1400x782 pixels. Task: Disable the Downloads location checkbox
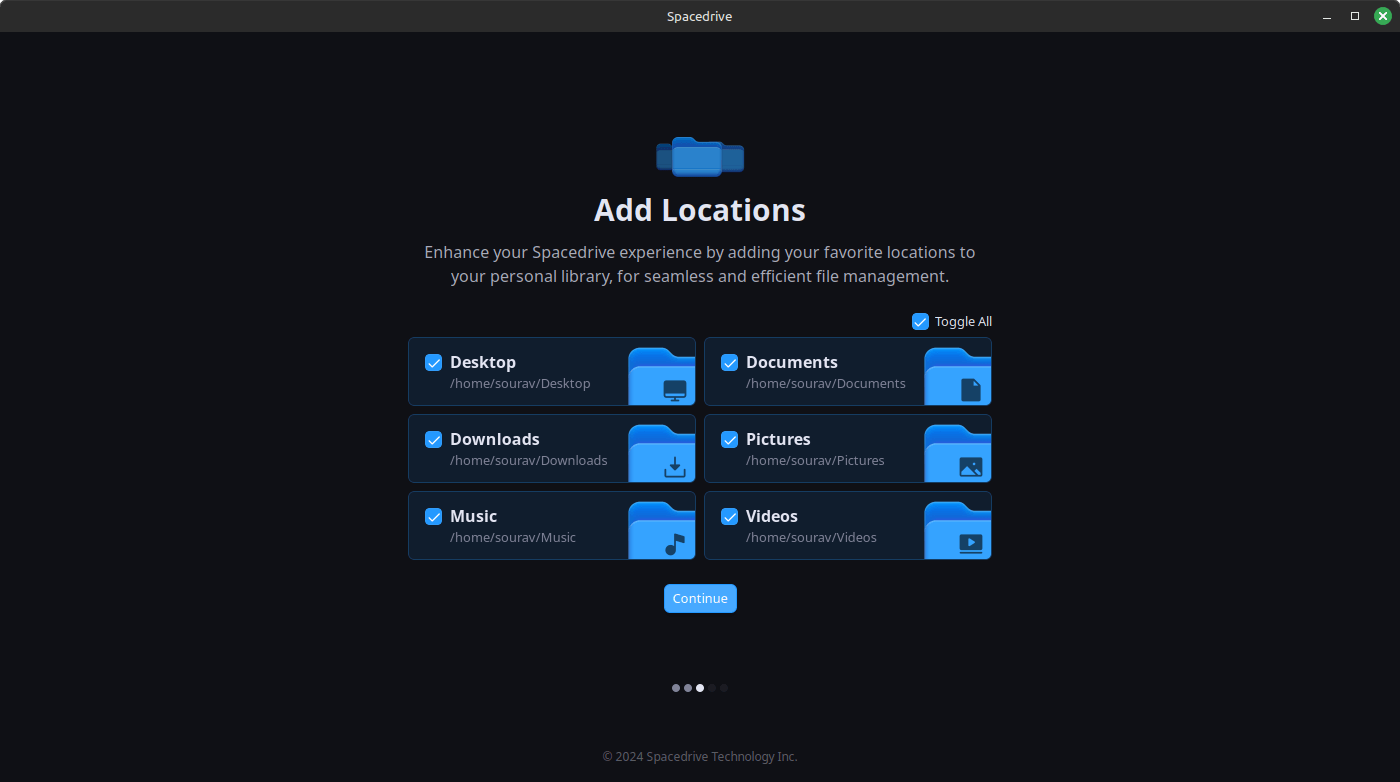tap(433, 440)
